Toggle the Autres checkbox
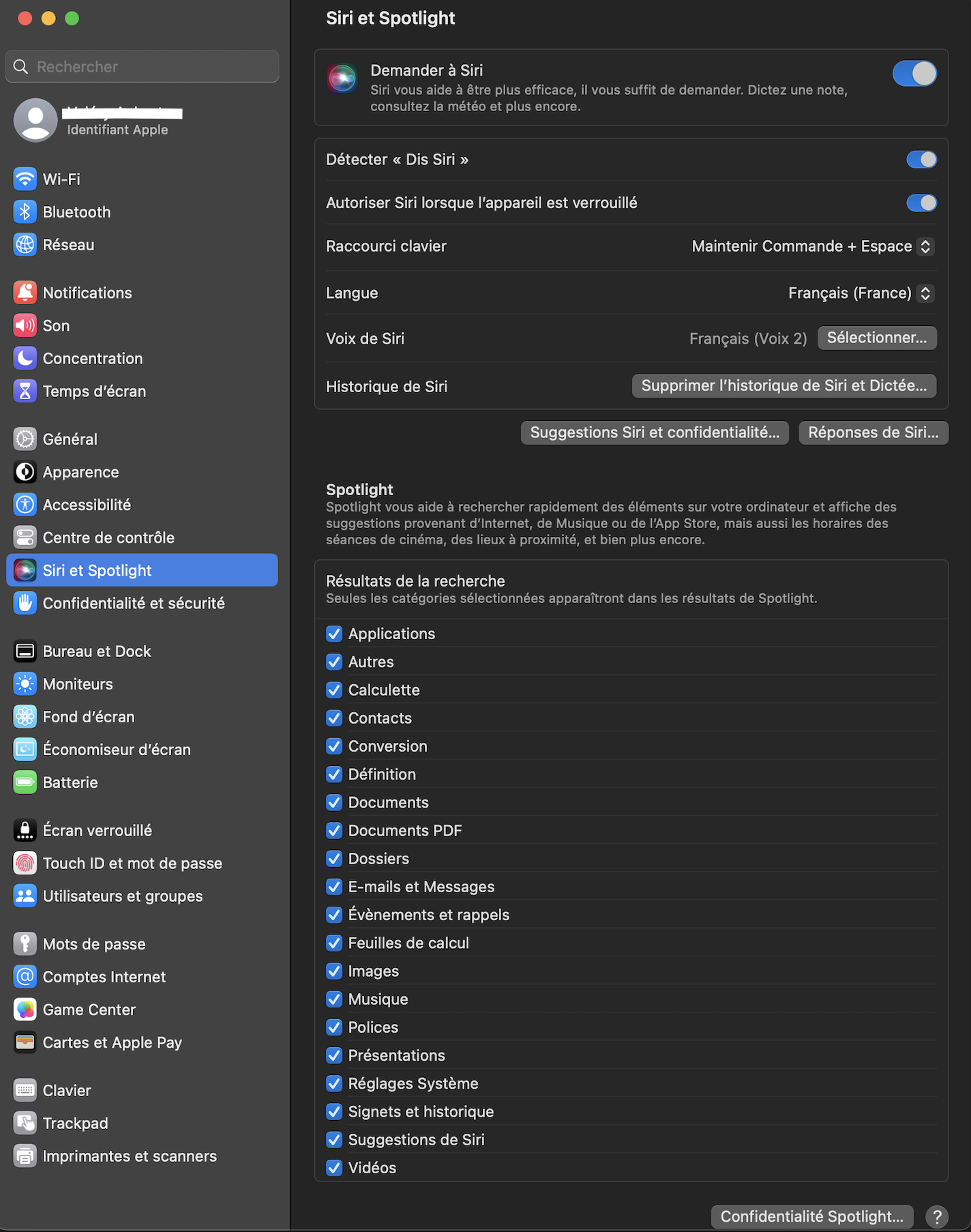 point(334,662)
